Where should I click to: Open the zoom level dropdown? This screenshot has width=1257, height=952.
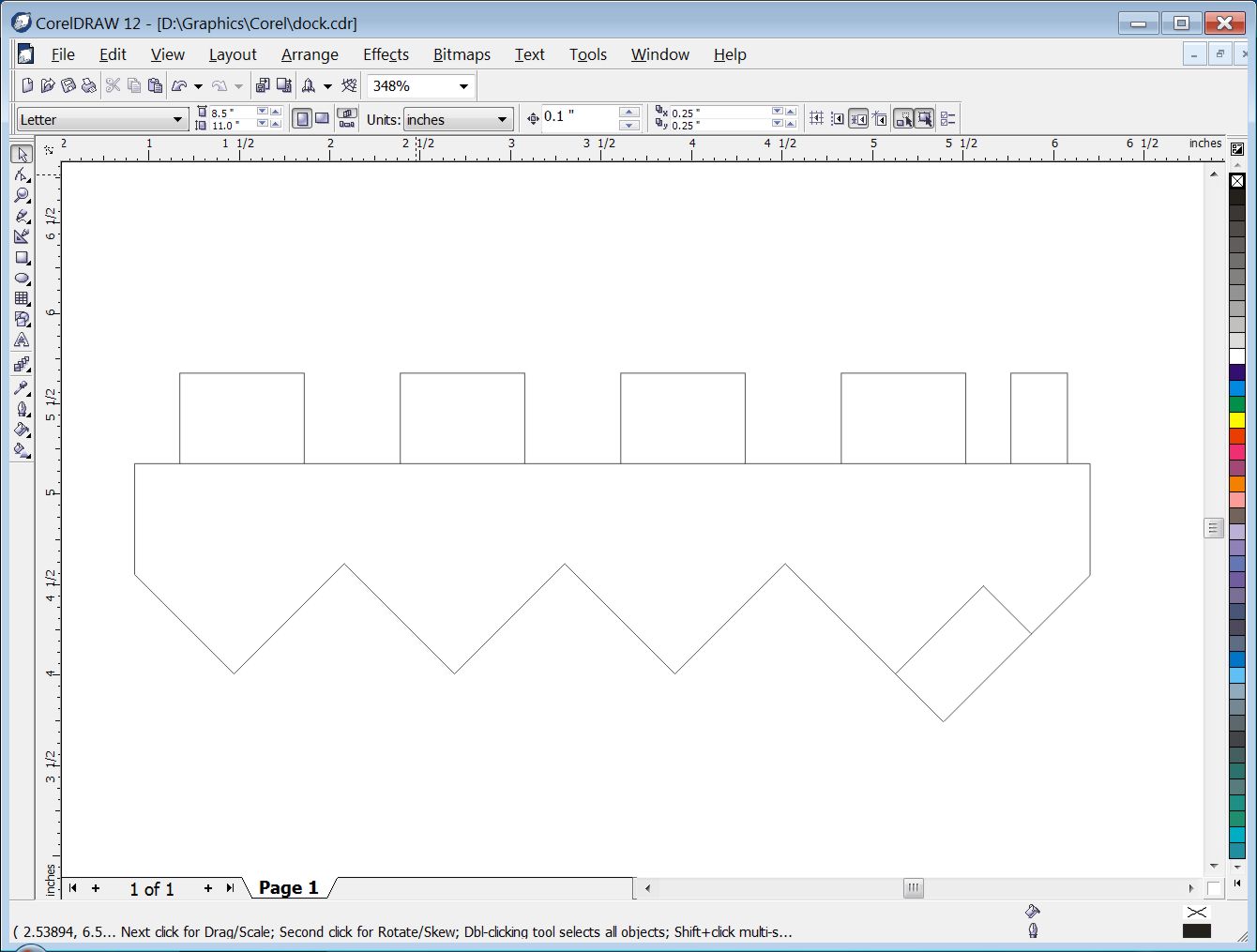click(463, 86)
